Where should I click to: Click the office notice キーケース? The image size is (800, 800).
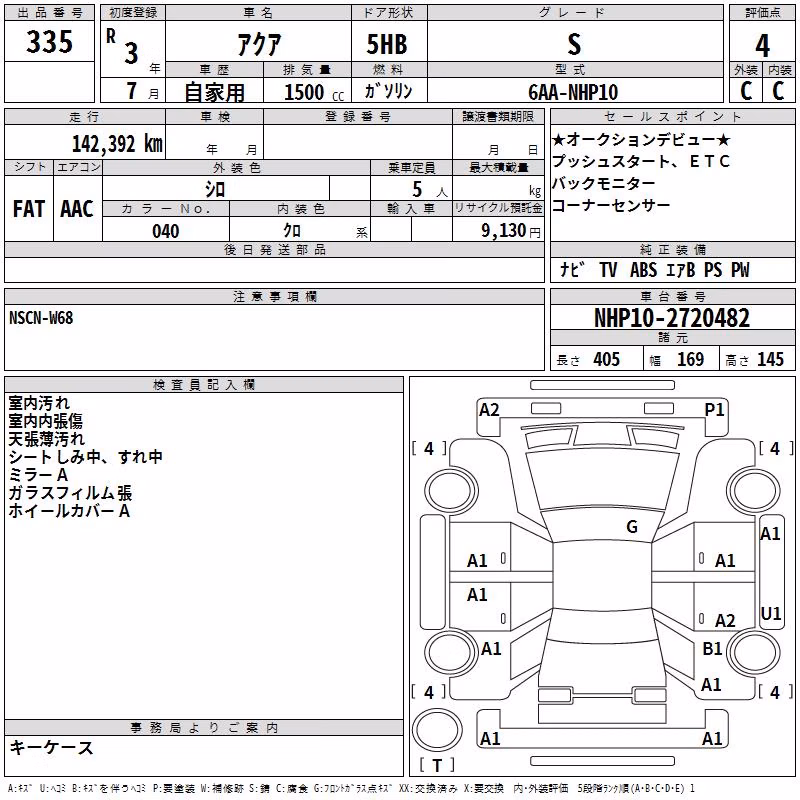pyautogui.click(x=52, y=747)
